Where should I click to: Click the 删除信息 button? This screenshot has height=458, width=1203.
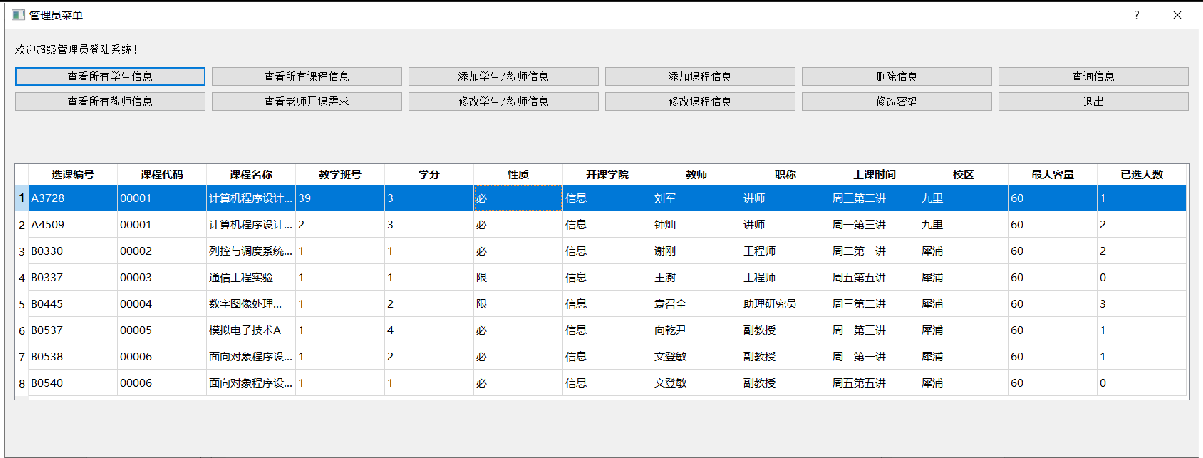pos(897,76)
